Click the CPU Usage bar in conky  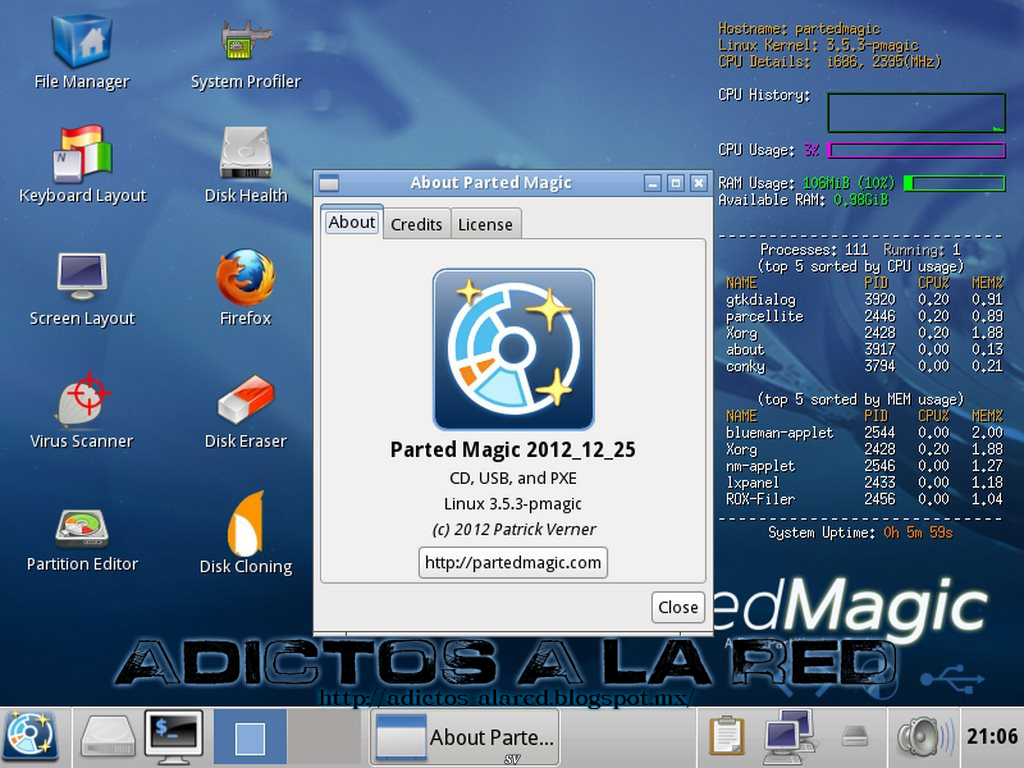click(x=916, y=151)
